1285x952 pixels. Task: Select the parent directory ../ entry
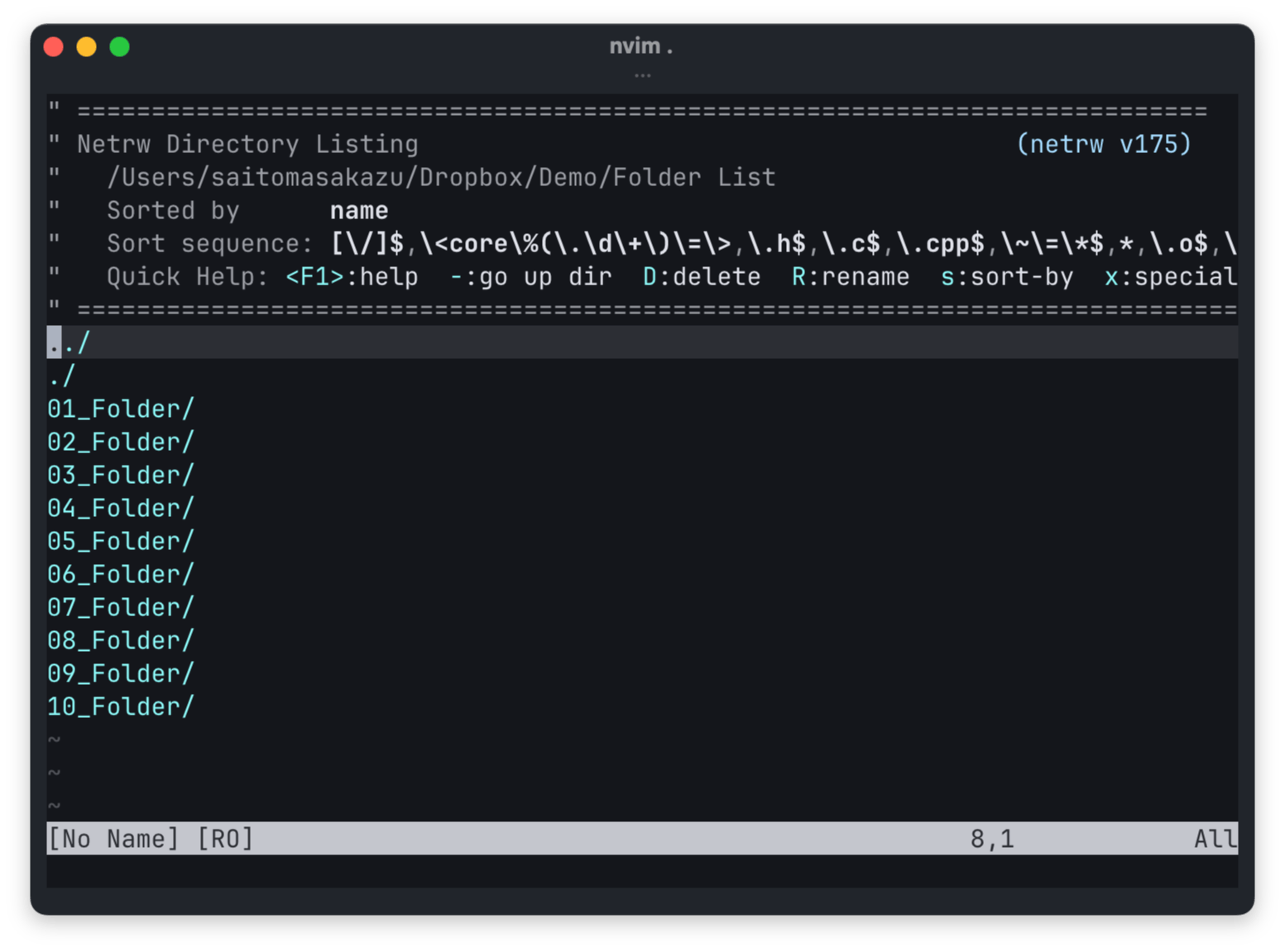[69, 342]
